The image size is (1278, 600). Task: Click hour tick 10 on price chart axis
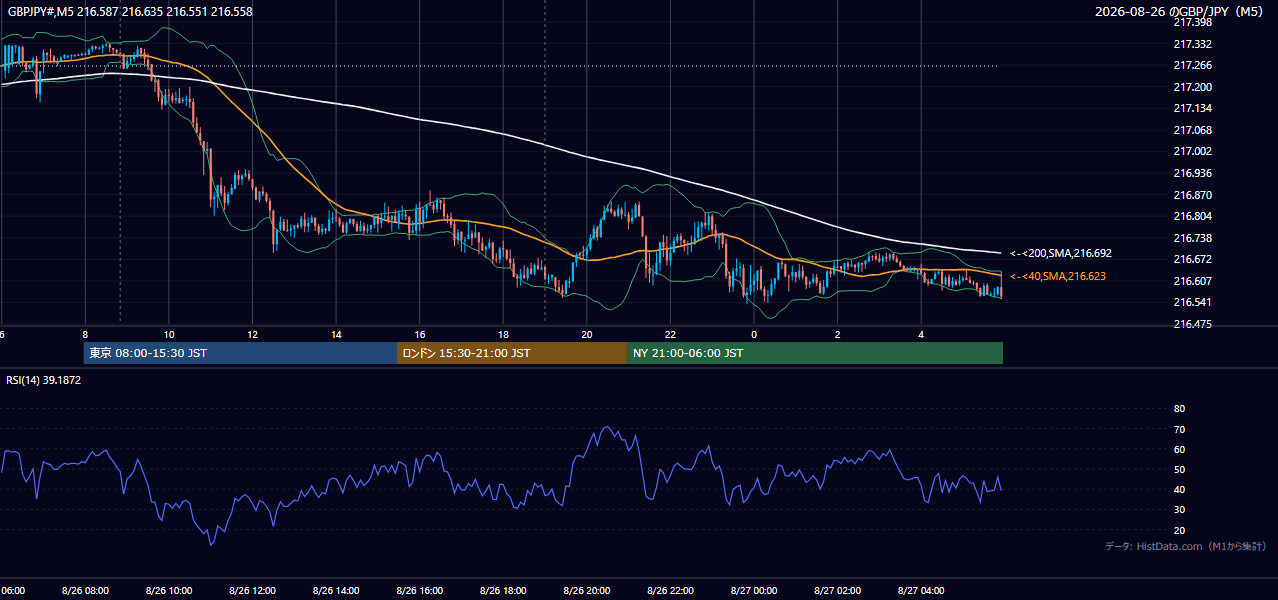(169, 334)
